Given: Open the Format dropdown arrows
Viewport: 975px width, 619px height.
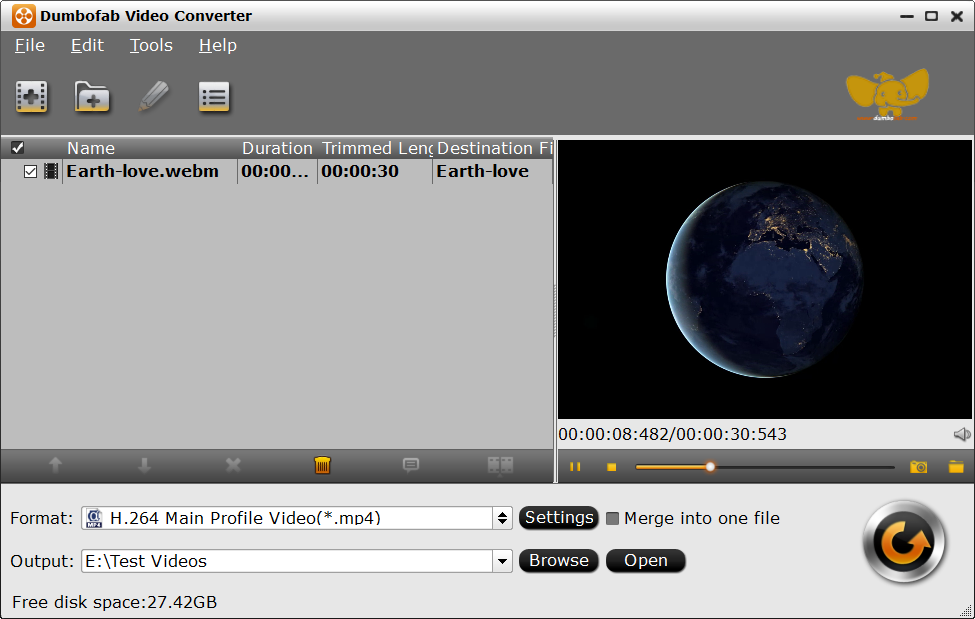Looking at the screenshot, I should [x=502, y=518].
